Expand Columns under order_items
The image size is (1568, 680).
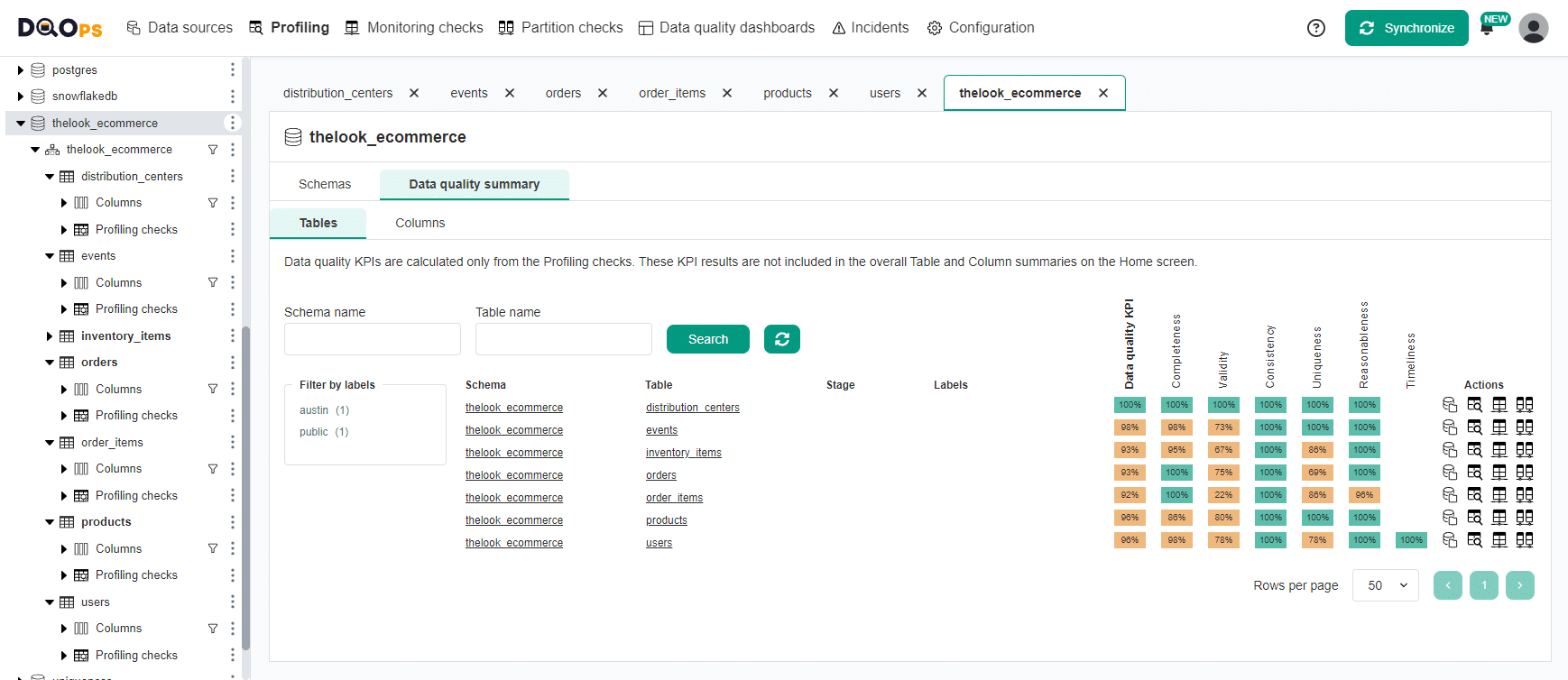(64, 469)
